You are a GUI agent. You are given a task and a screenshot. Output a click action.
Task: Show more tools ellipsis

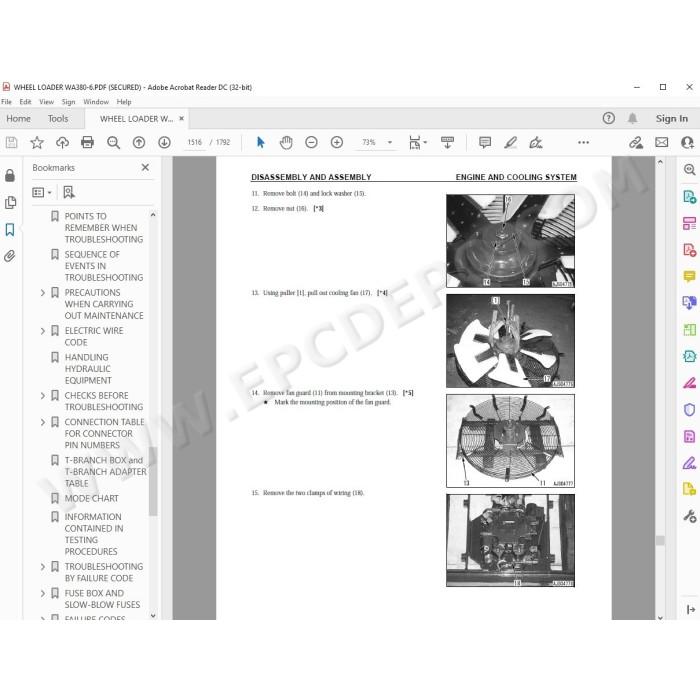tap(583, 142)
